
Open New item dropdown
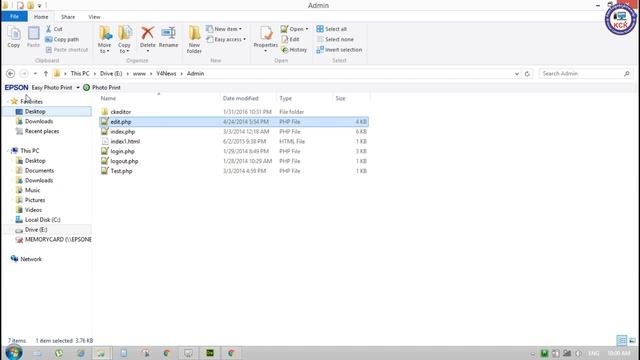pos(224,29)
